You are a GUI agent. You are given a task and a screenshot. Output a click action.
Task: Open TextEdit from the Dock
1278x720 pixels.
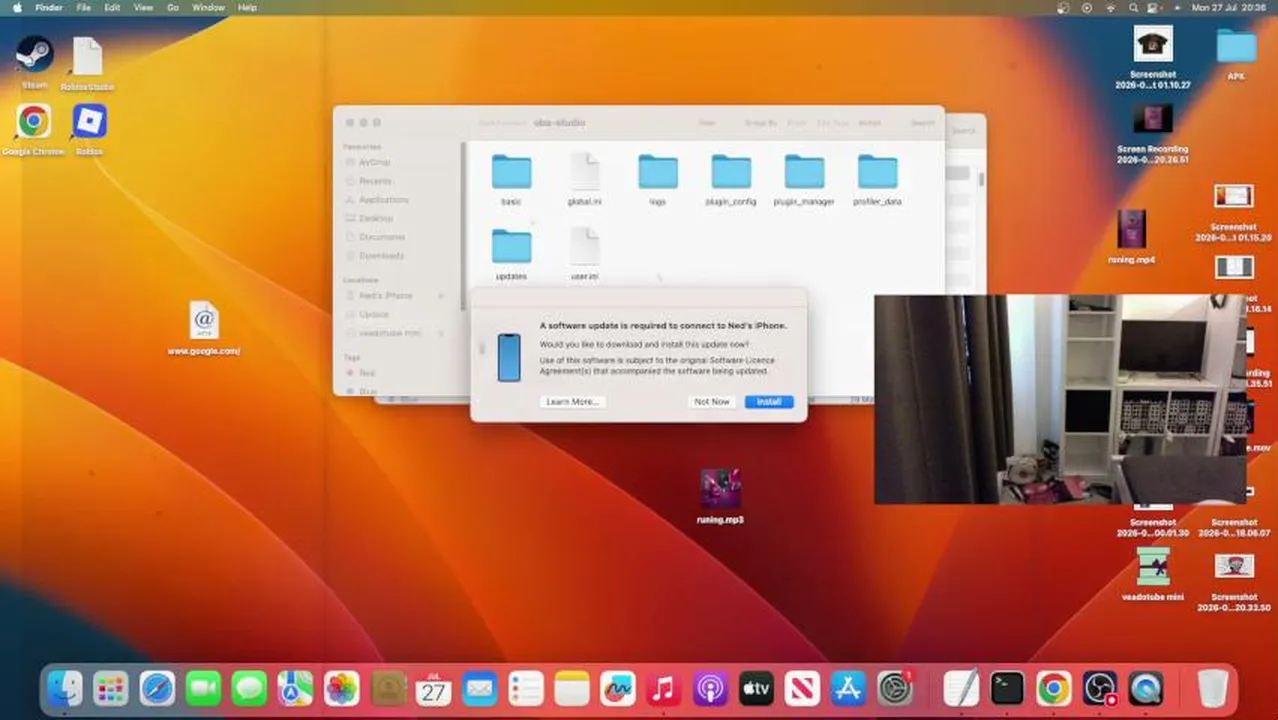[x=961, y=688]
